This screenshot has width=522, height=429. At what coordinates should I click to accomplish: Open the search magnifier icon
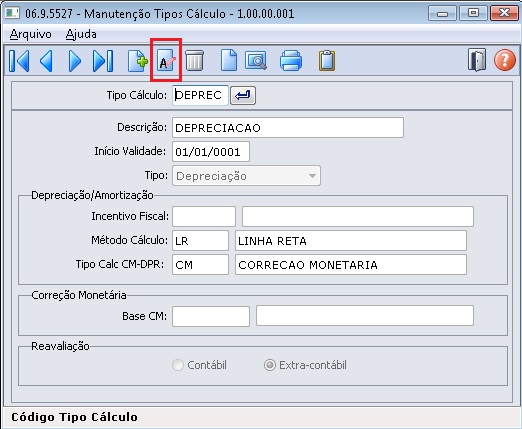[x=256, y=60]
